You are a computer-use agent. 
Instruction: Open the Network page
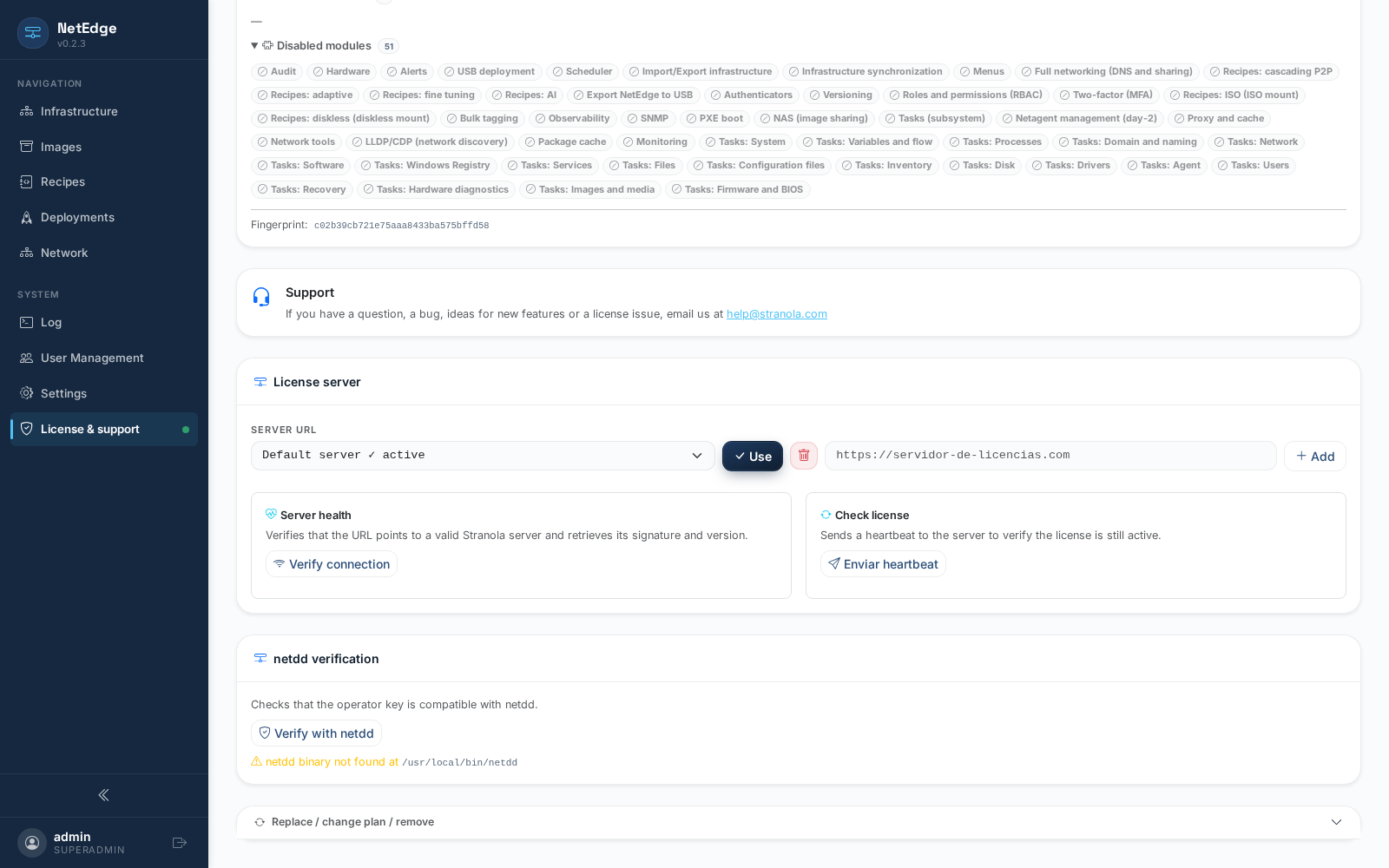coord(104,253)
